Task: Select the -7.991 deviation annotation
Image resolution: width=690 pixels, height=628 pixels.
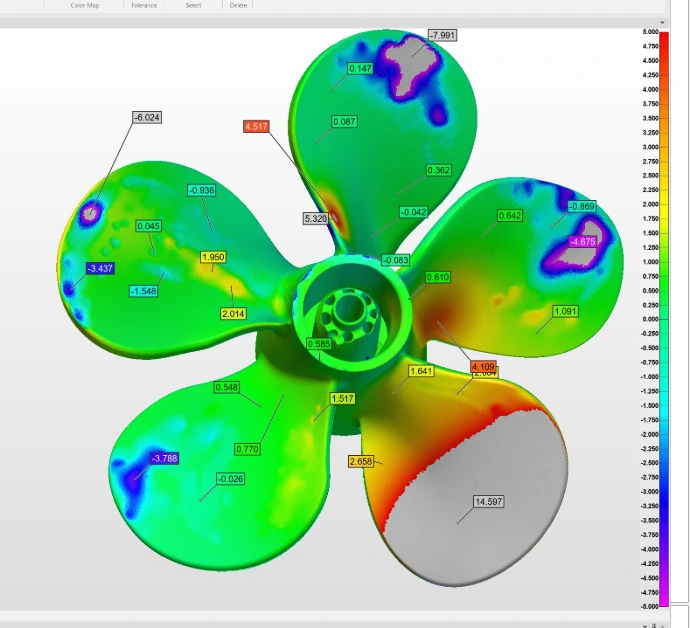Action: pyautogui.click(x=442, y=35)
